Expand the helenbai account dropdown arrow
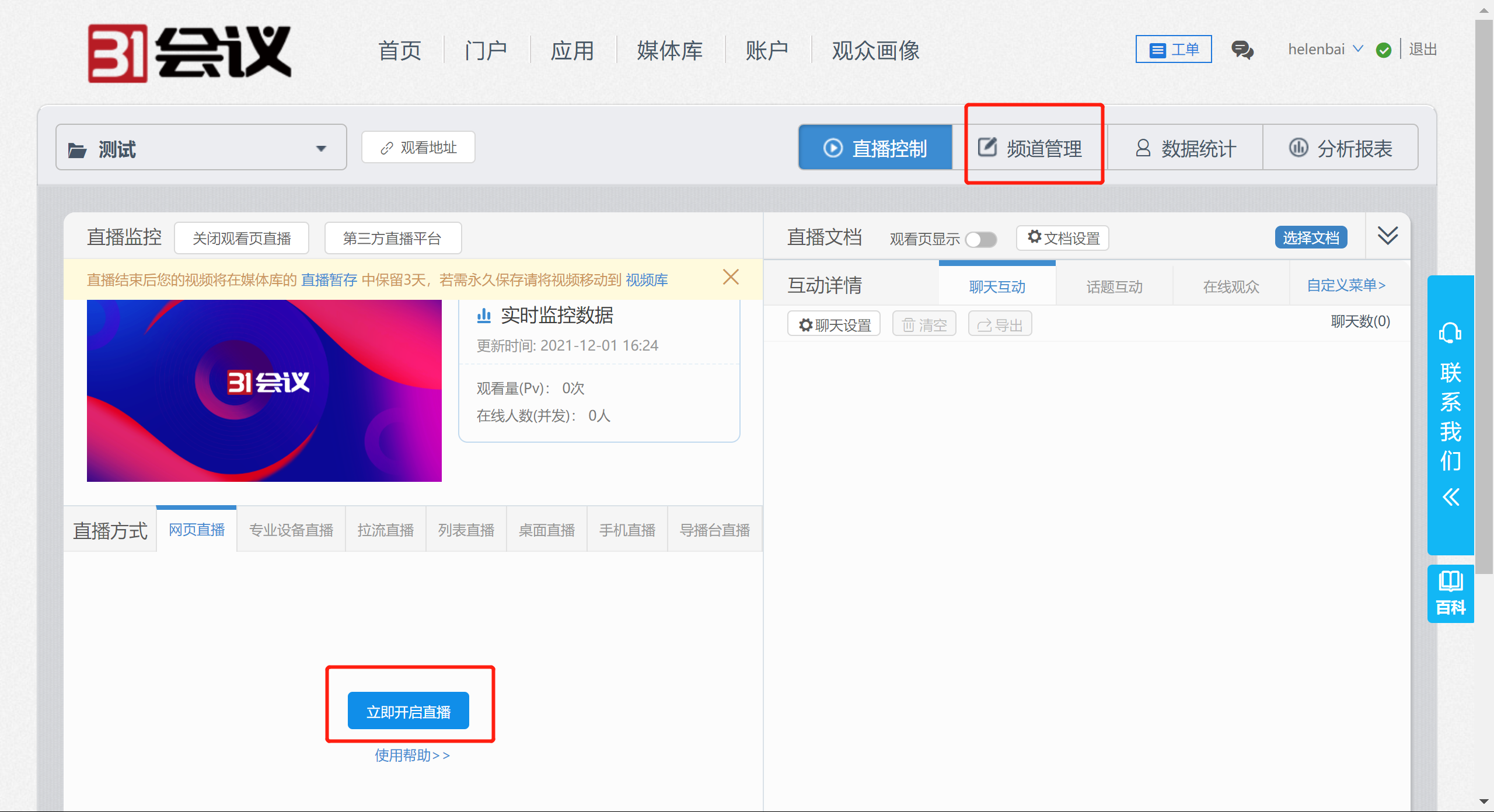Image resolution: width=1494 pixels, height=812 pixels. point(1358,49)
